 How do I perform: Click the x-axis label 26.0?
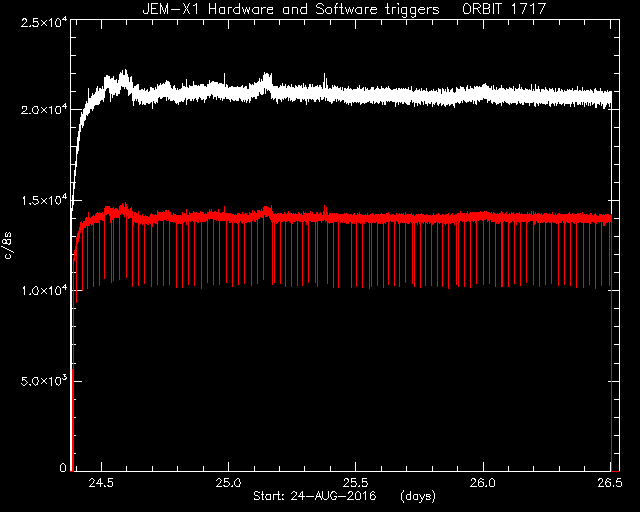click(483, 483)
